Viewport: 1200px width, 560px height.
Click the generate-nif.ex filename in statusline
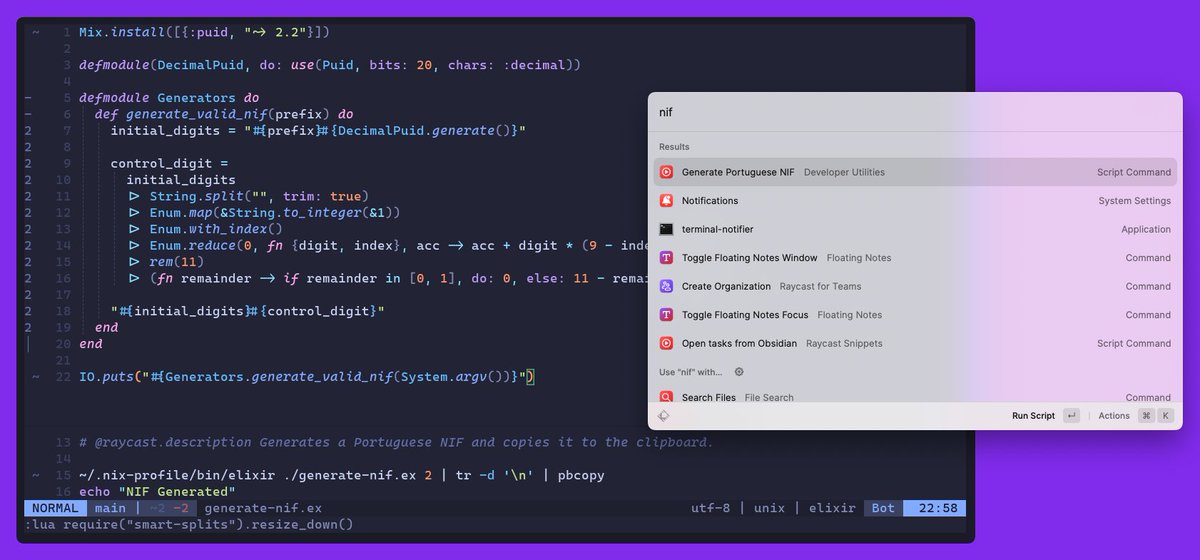point(263,508)
